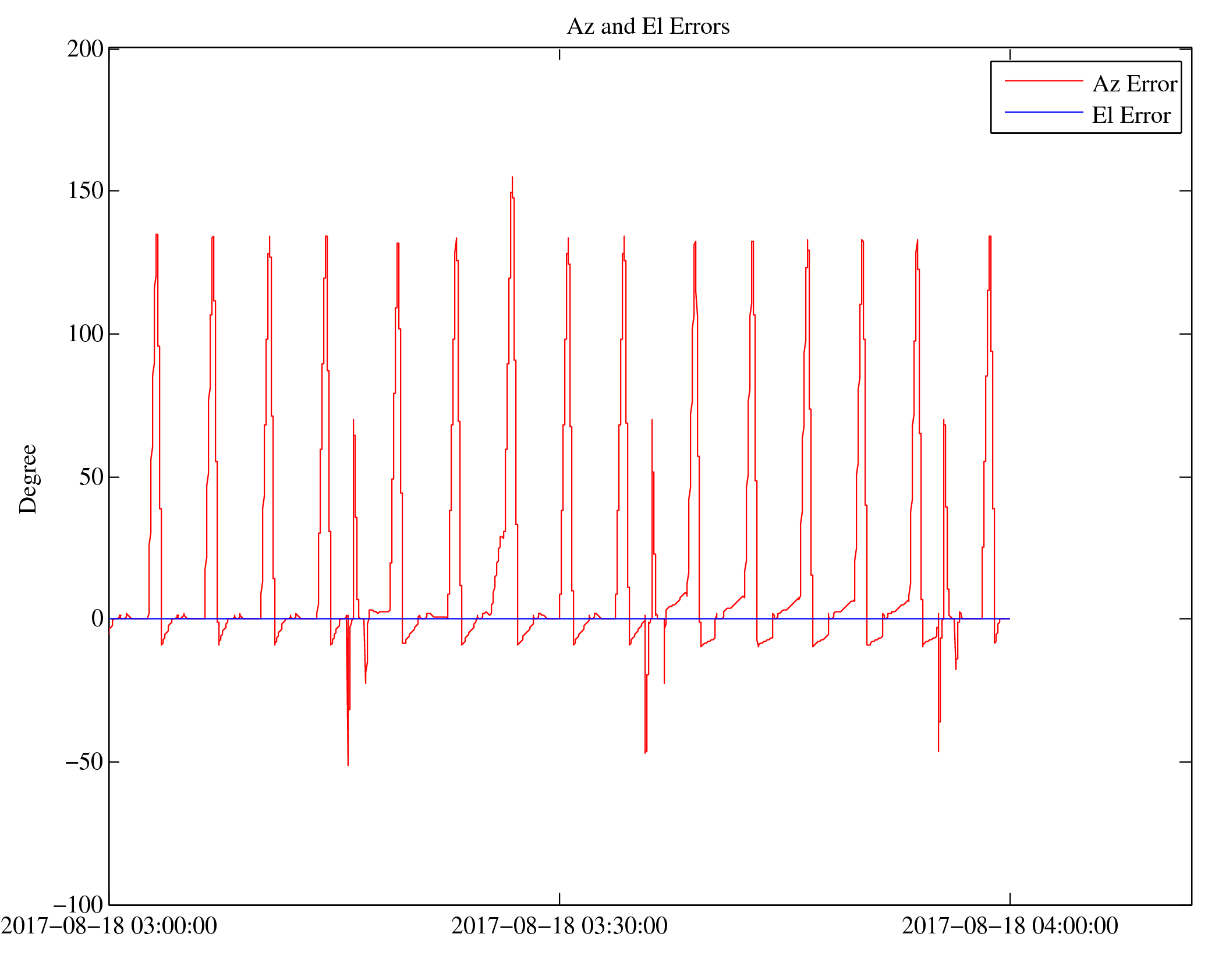Click the x-axis label '2017-08-18 03:00:00'
This screenshot has height=980, width=1208.
[109, 926]
